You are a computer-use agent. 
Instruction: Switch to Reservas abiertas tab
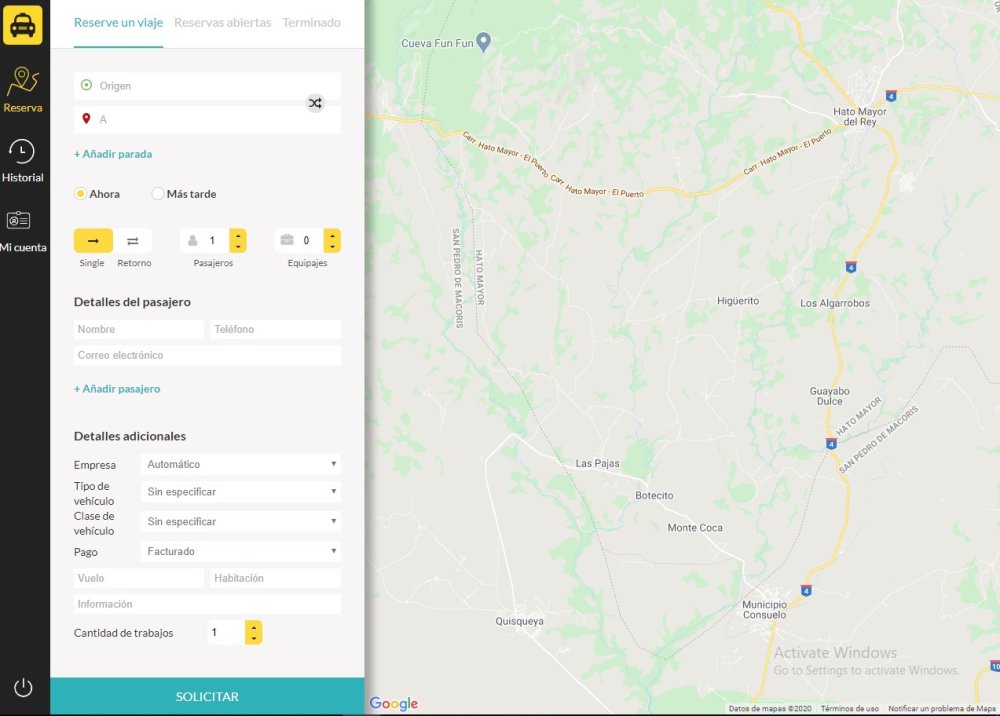coord(223,22)
